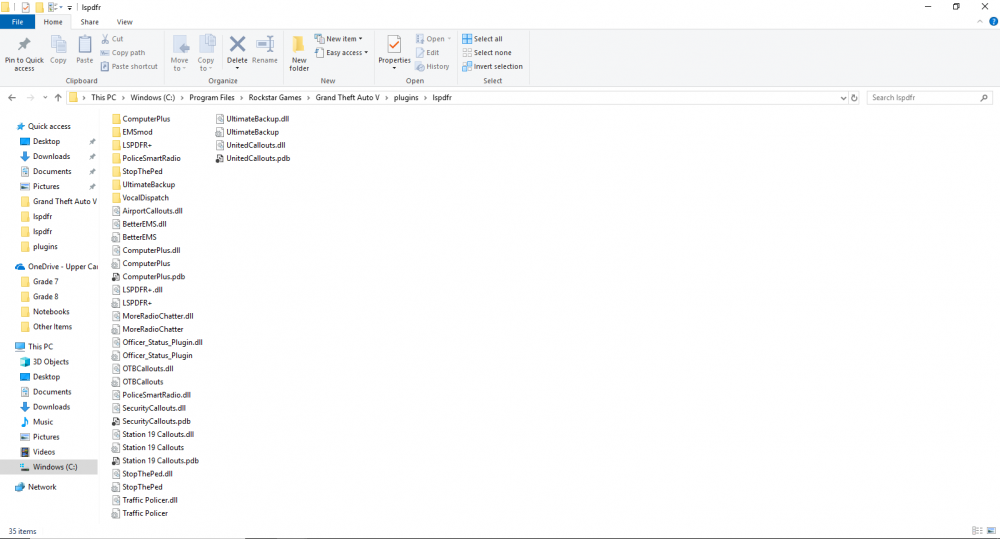The height and width of the screenshot is (539, 1000).
Task: Refresh the current folder view
Action: (855, 98)
